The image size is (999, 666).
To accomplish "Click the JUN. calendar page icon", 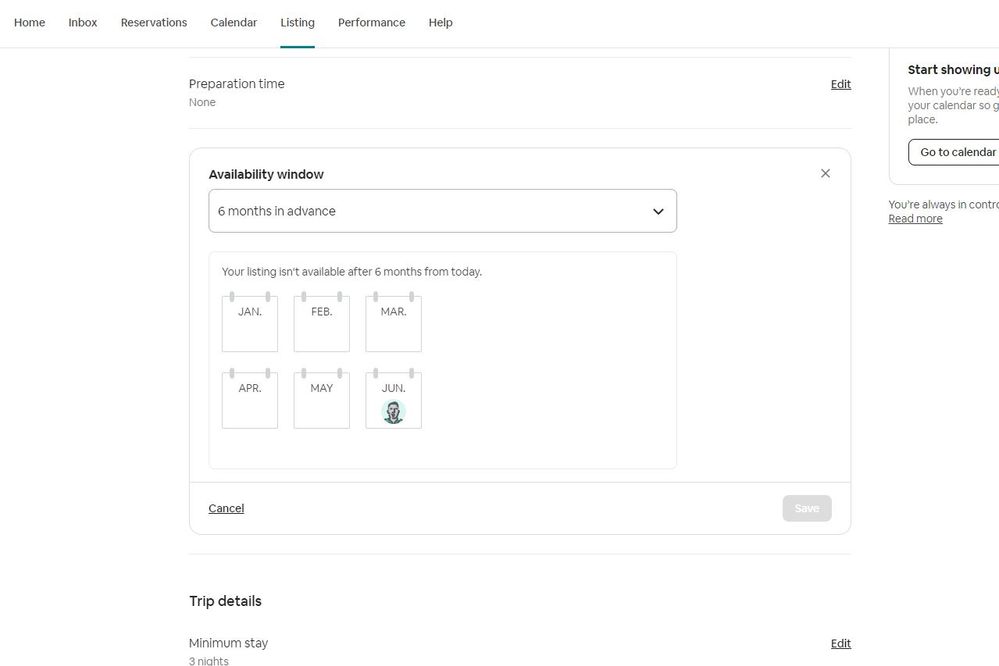I will (x=393, y=389).
